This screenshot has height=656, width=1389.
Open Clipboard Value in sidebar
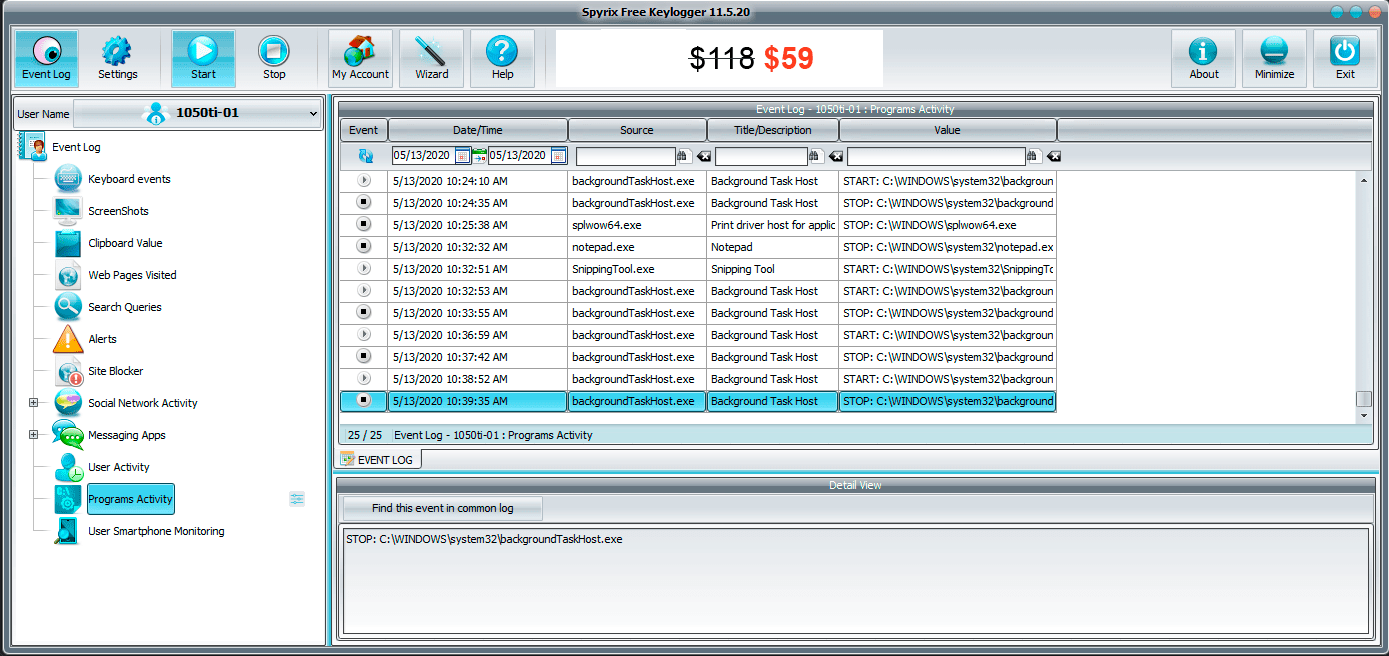point(125,243)
